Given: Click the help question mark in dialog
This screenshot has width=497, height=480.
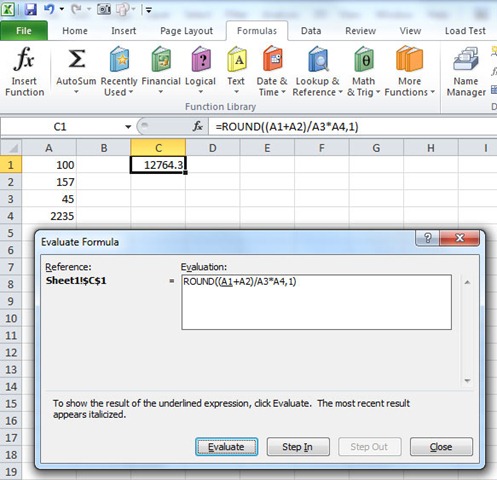Looking at the screenshot, I should click(428, 238).
